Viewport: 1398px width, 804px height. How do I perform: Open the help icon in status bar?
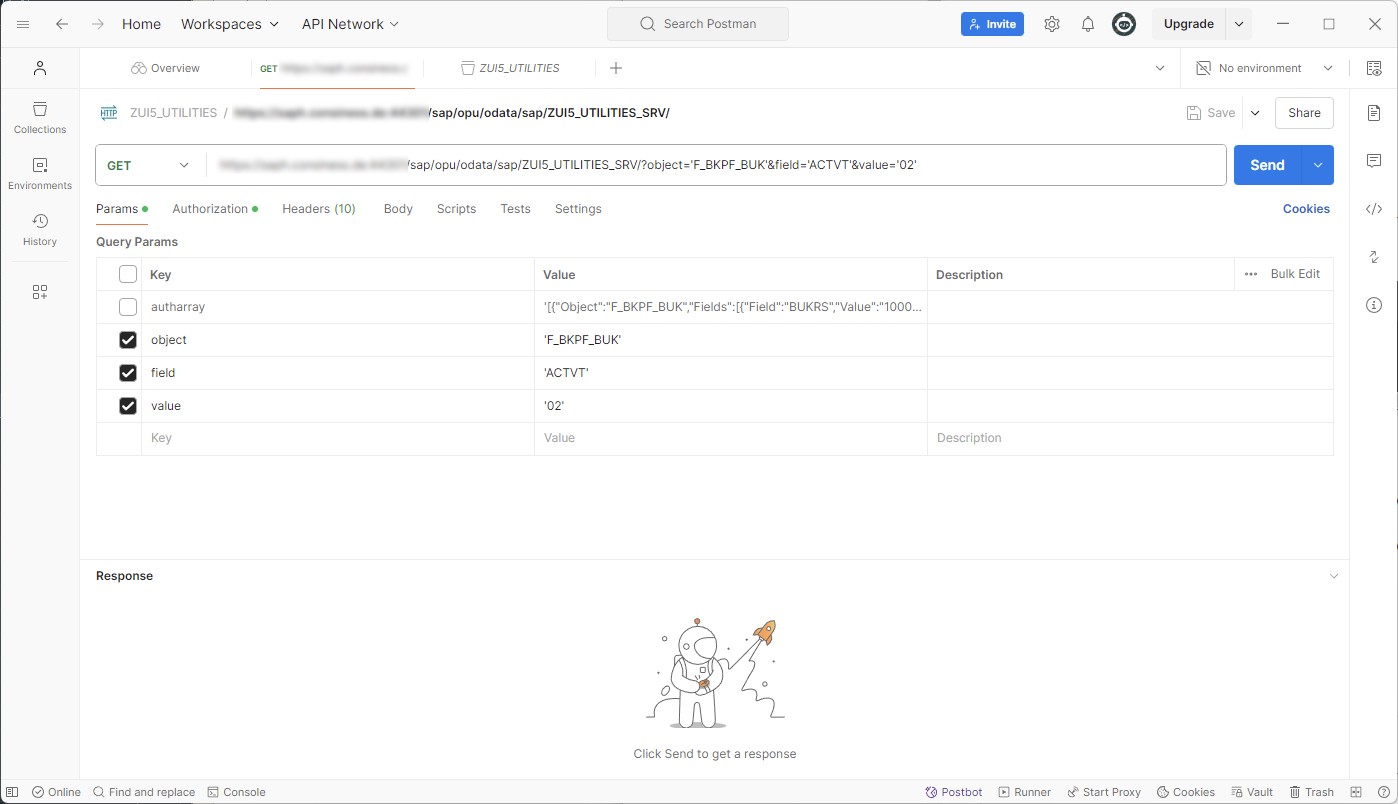(1384, 792)
